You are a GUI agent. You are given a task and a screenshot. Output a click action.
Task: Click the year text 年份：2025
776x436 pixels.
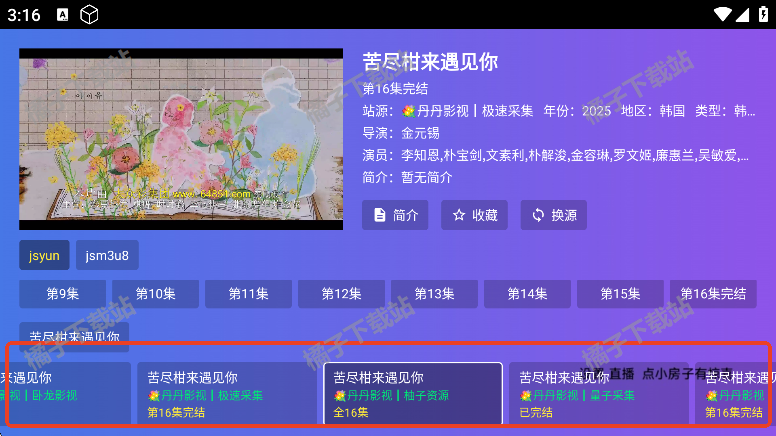(x=577, y=111)
